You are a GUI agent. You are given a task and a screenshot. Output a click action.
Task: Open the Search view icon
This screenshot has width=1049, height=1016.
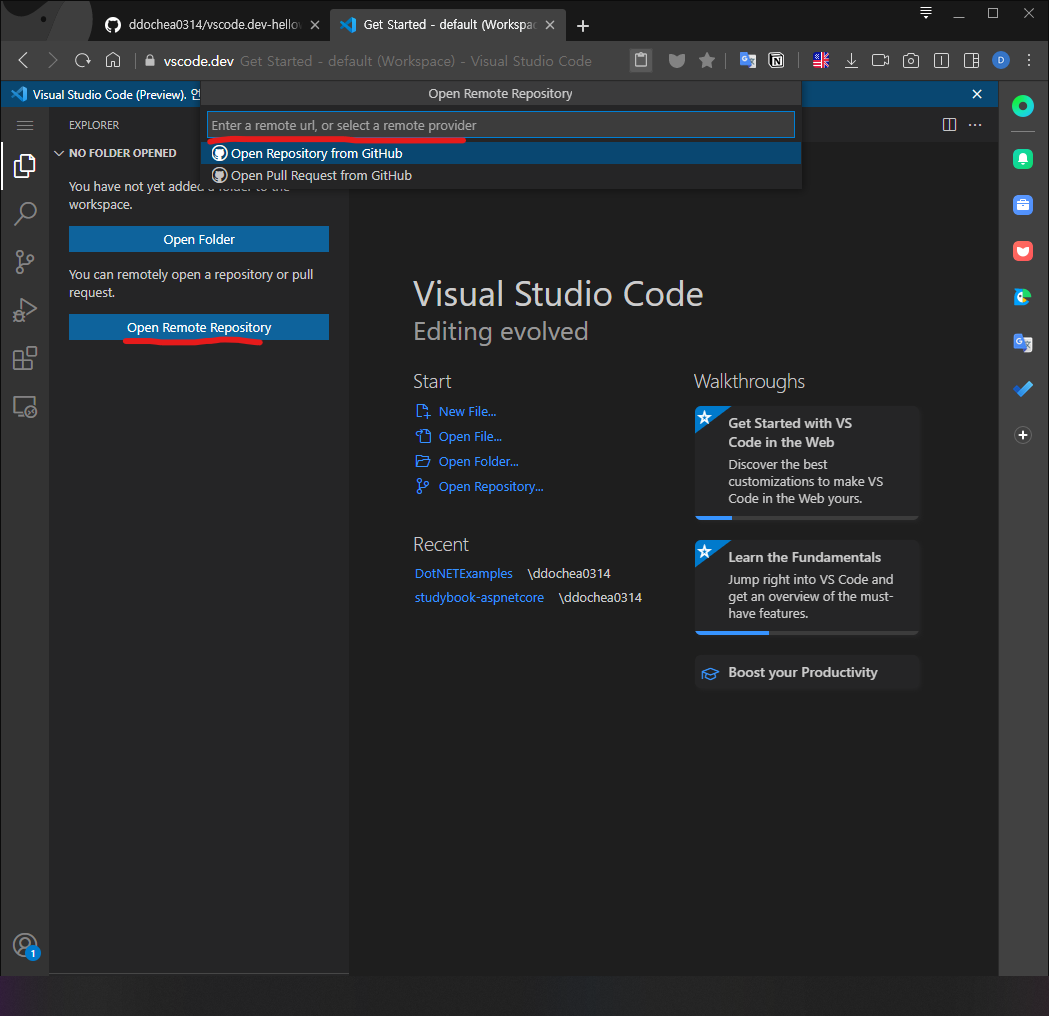(25, 214)
